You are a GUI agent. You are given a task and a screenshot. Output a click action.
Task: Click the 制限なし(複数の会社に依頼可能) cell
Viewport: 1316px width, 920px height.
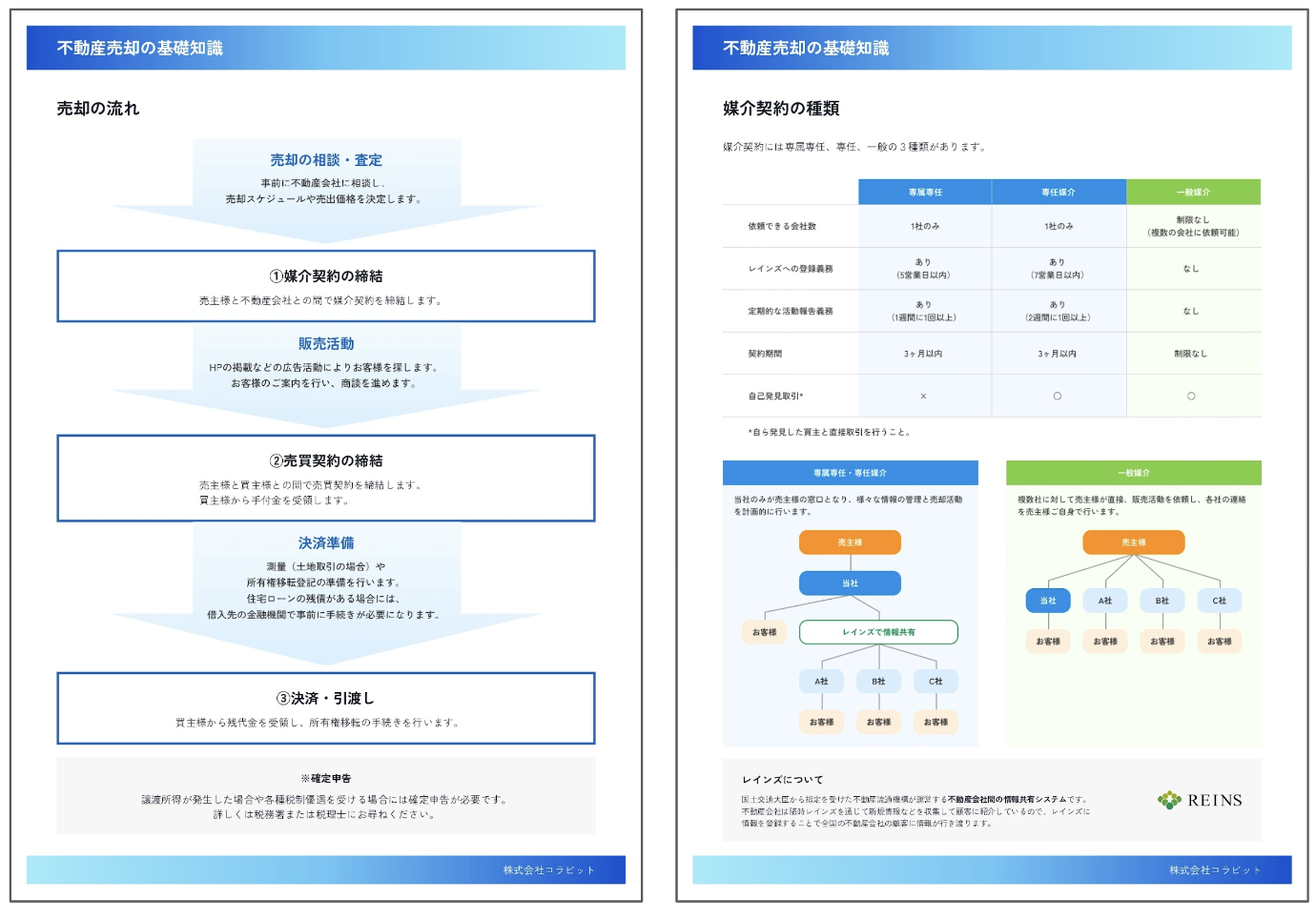tap(1193, 226)
